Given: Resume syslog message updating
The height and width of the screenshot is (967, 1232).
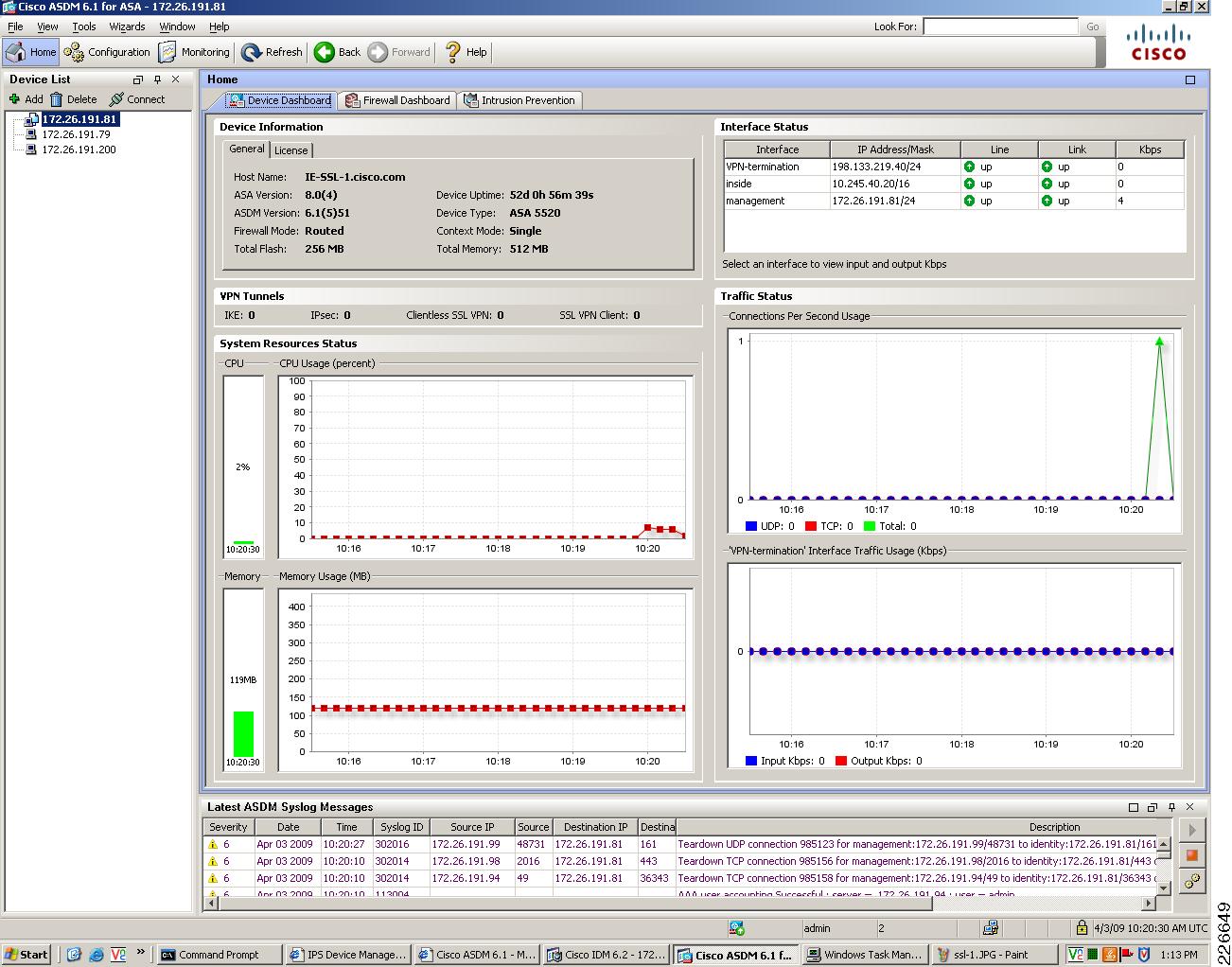Looking at the screenshot, I should [1192, 830].
